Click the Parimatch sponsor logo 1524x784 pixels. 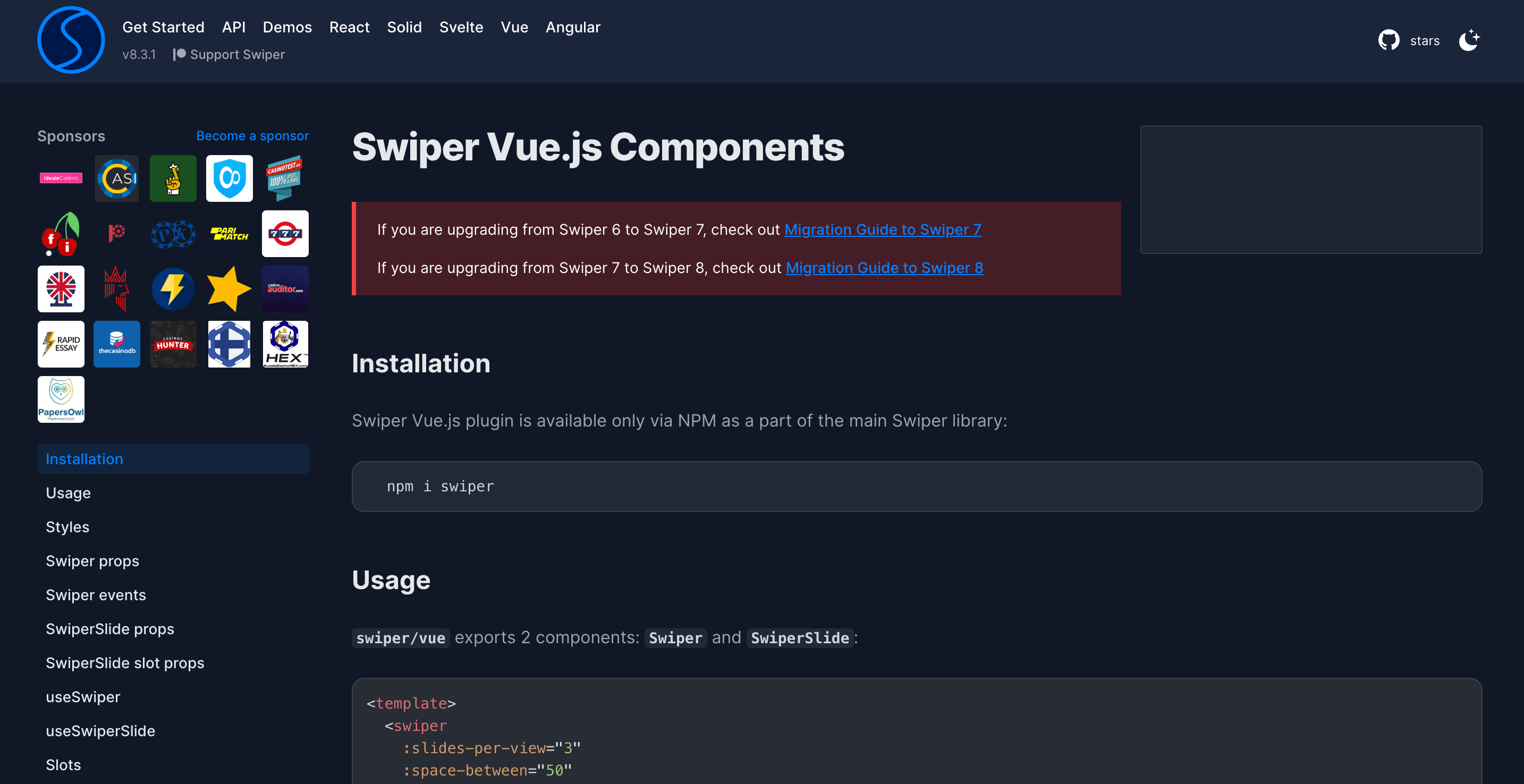click(x=229, y=234)
